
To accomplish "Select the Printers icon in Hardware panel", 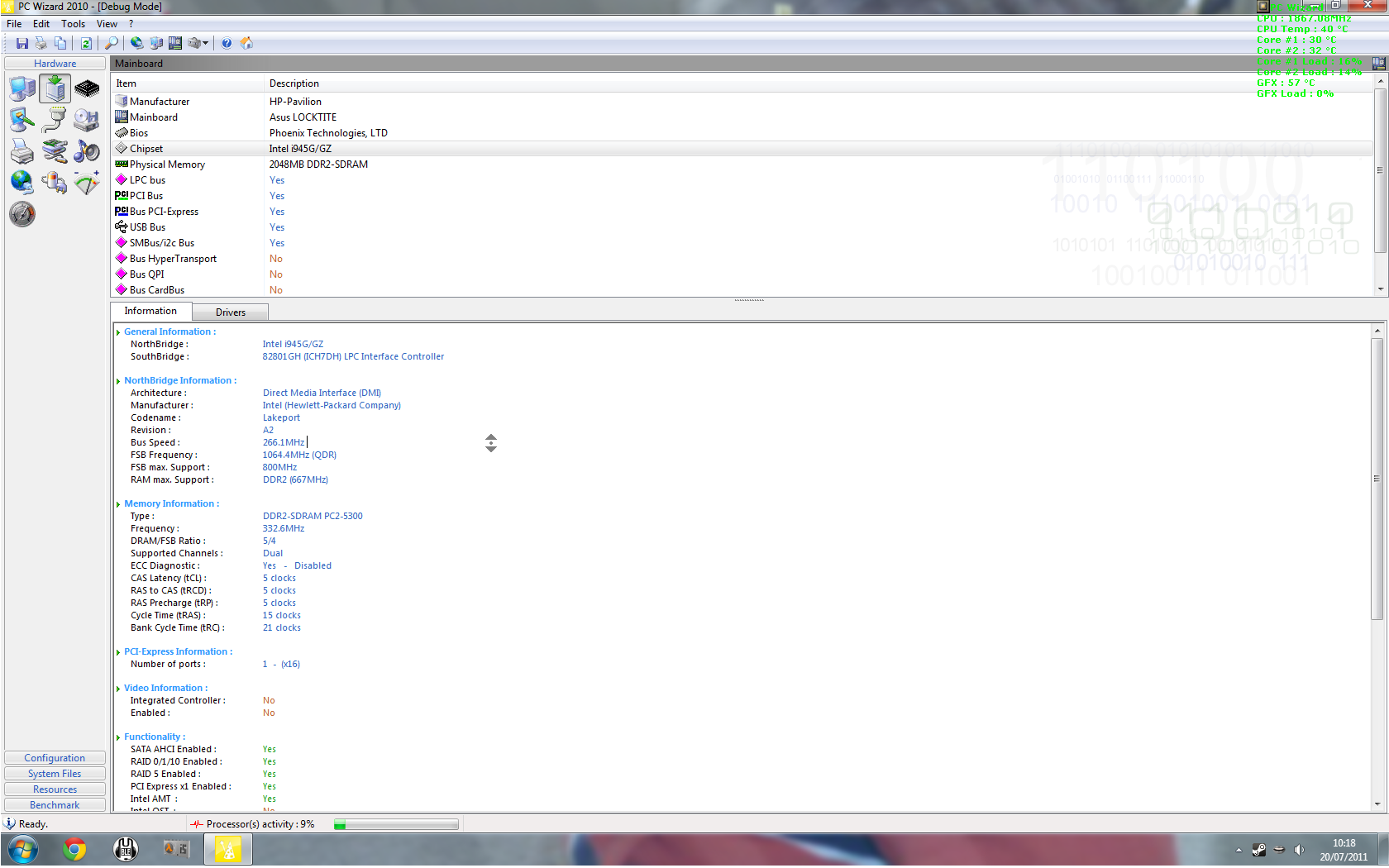I will click(x=22, y=151).
